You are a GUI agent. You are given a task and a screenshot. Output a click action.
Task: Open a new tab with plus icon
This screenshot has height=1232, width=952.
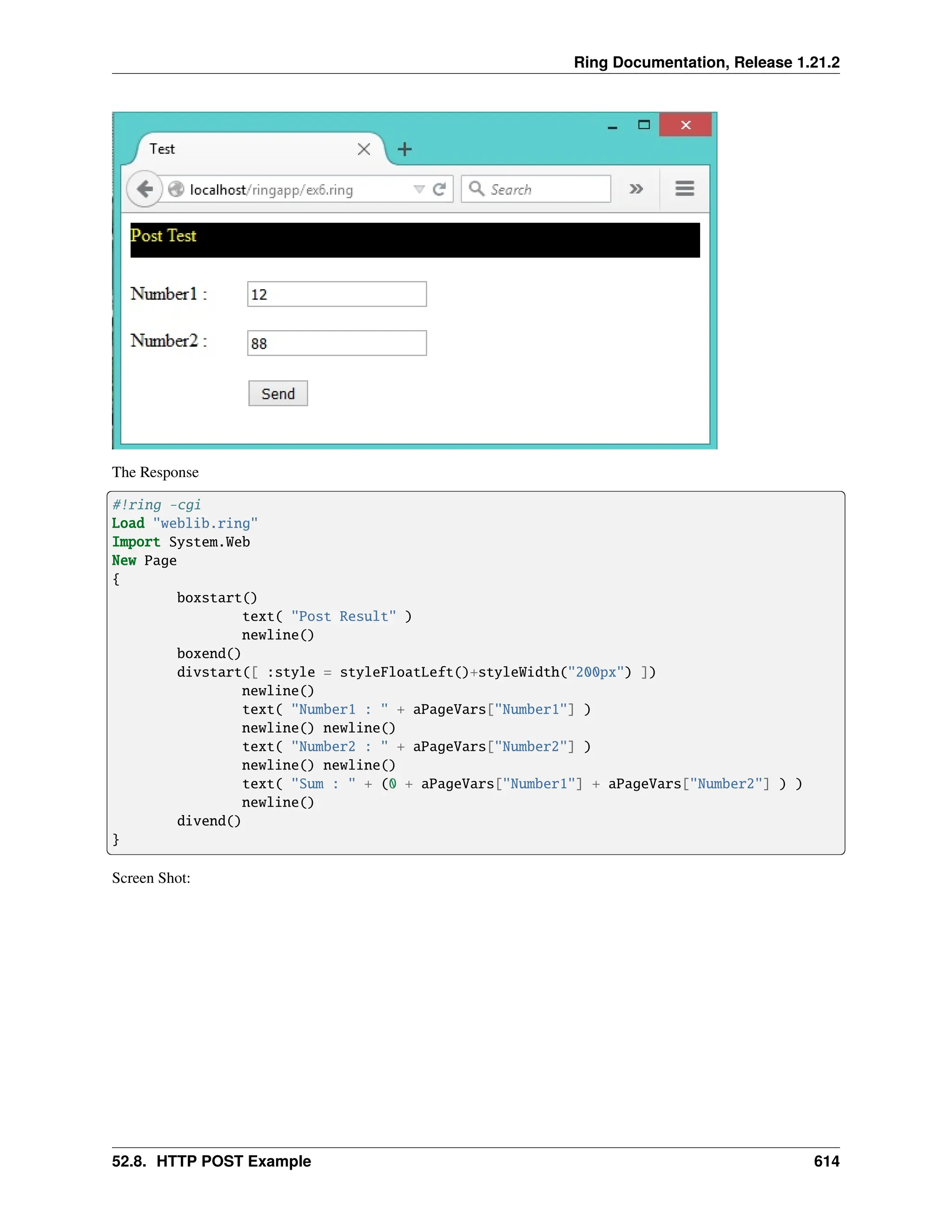(x=404, y=150)
